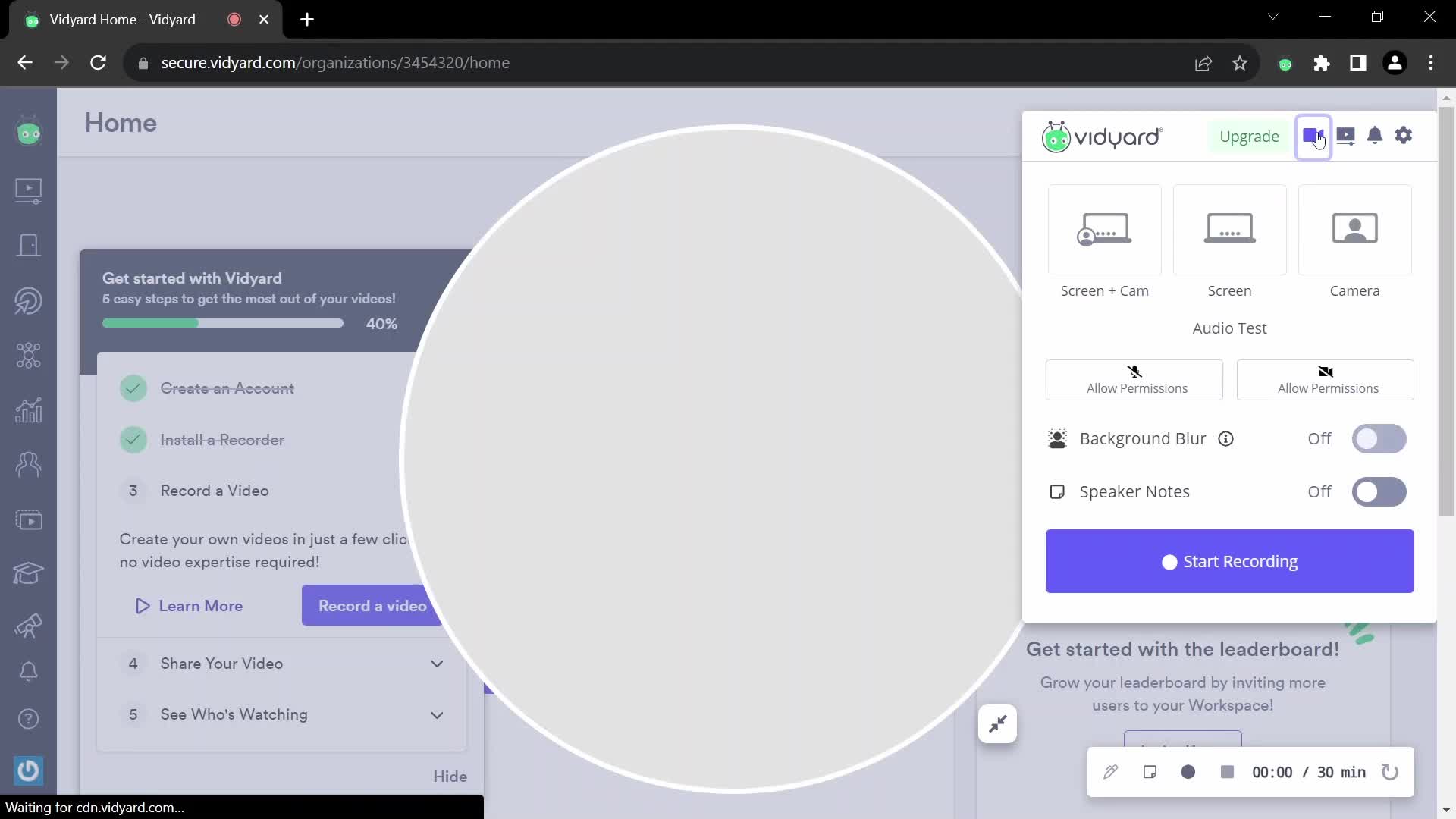The width and height of the screenshot is (1456, 819).
Task: Select step 3 Record a Video
Action: coord(215,491)
